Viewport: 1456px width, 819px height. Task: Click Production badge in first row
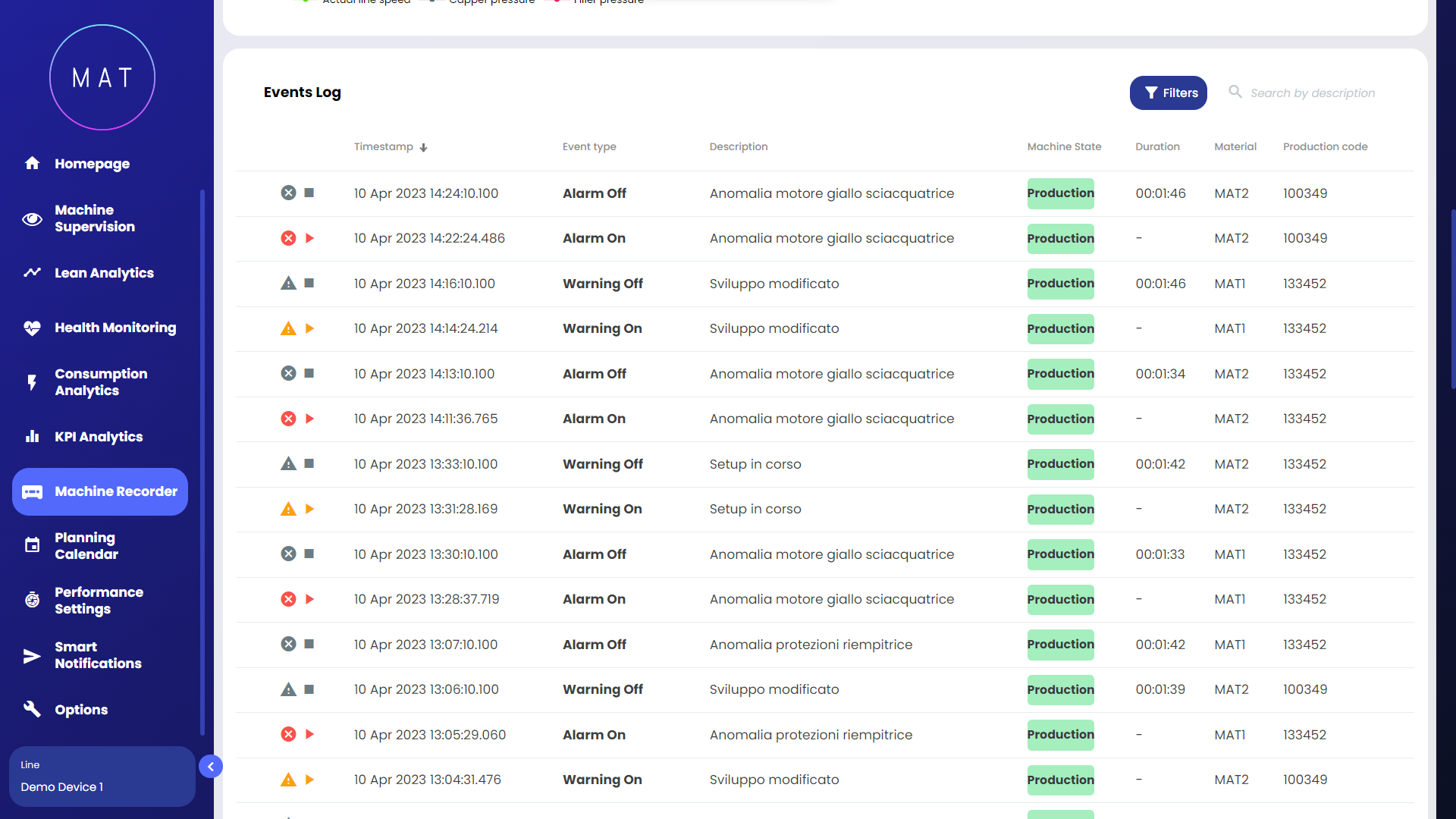(1060, 193)
